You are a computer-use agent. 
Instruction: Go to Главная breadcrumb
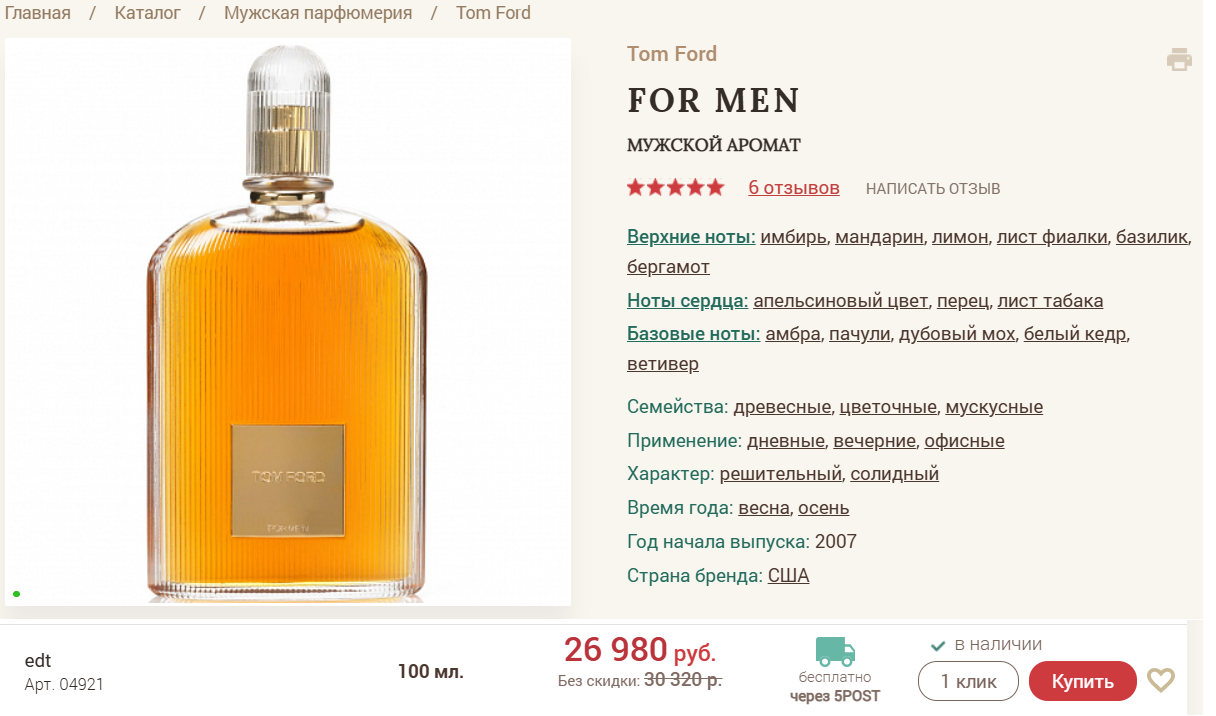[x=38, y=13]
